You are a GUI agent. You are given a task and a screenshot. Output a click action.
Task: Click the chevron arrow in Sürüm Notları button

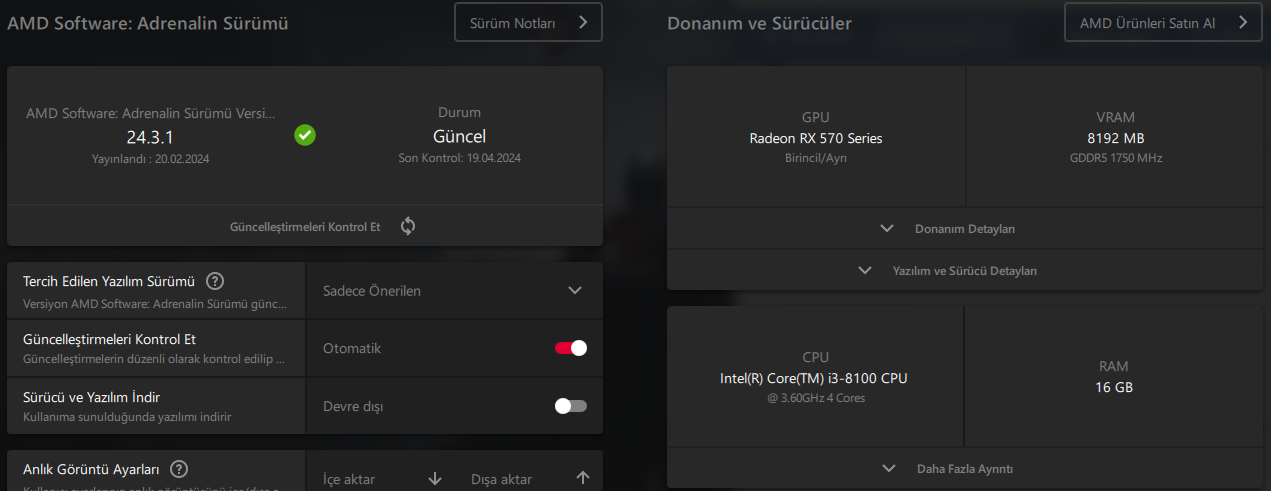pos(582,22)
